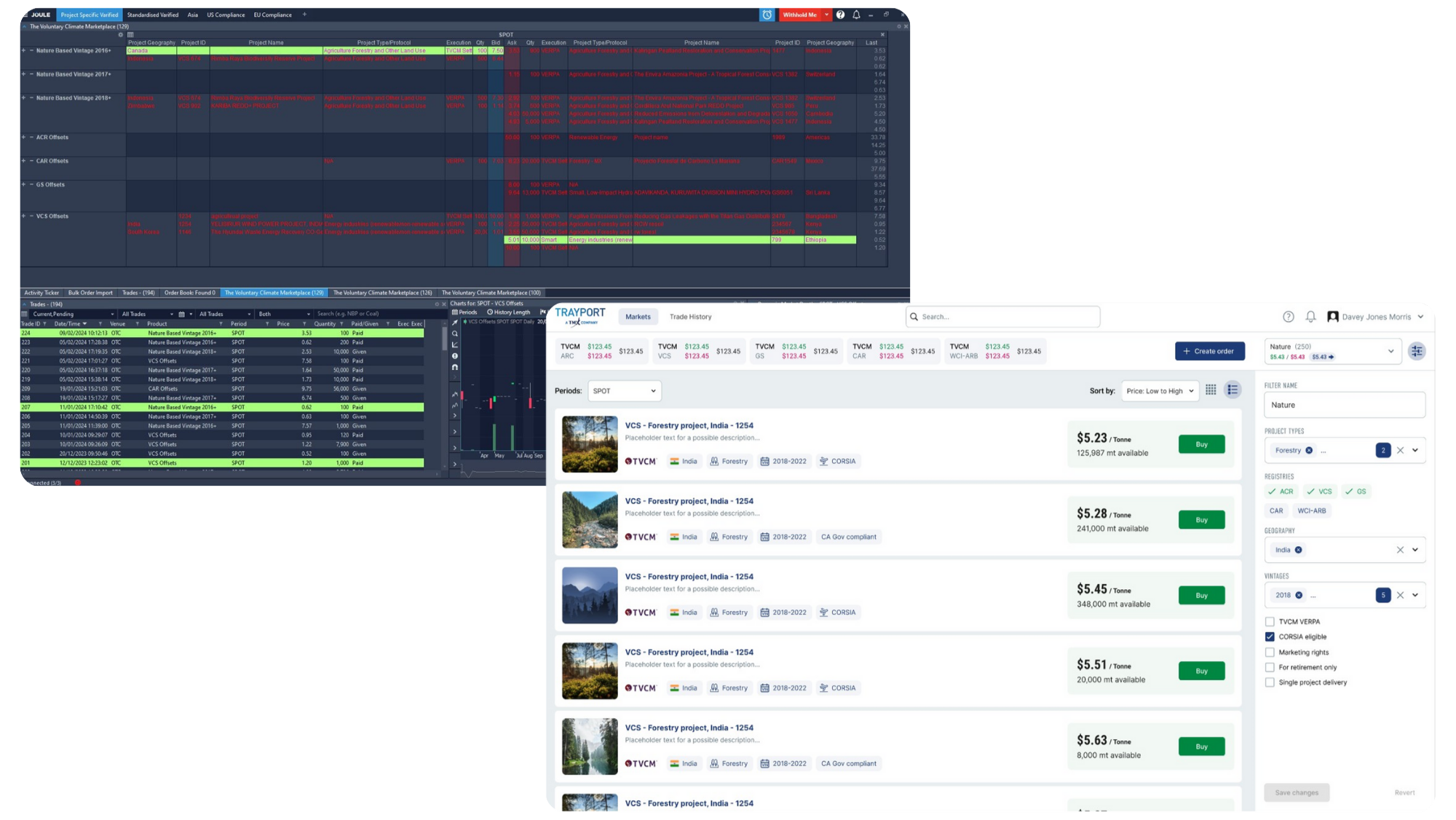
Task: Uncheck the CORSIA eligible checkbox
Action: (1270, 636)
